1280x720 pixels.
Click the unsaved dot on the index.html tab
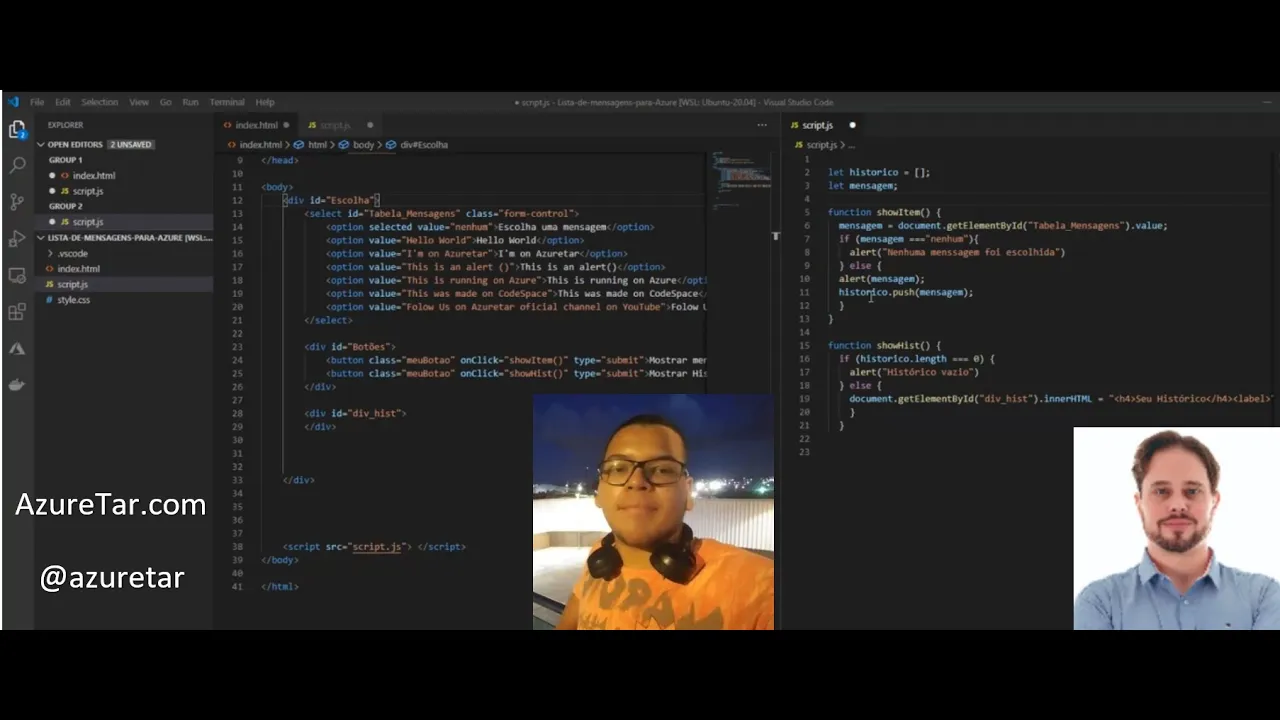tap(286, 125)
